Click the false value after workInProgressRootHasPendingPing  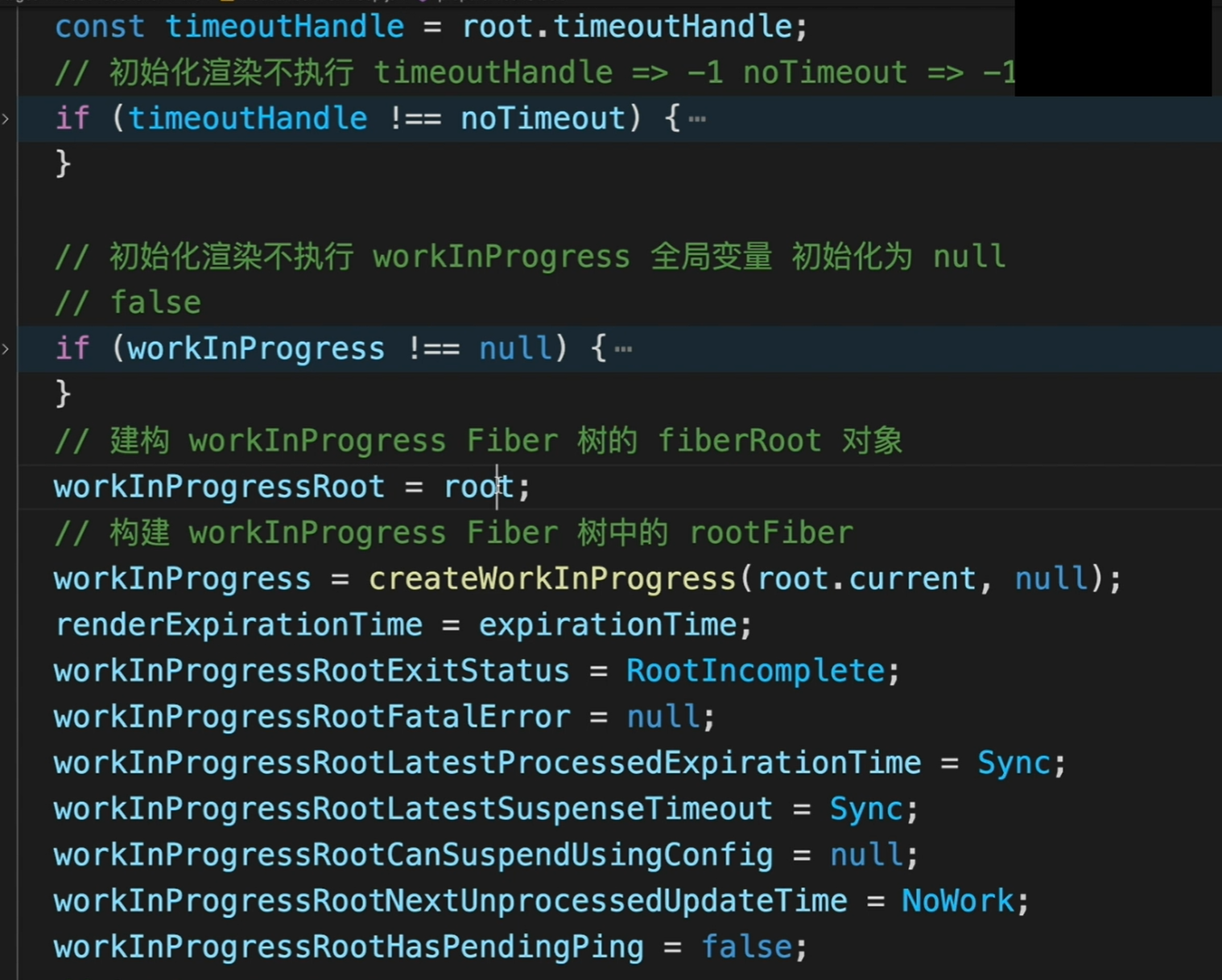[745, 946]
